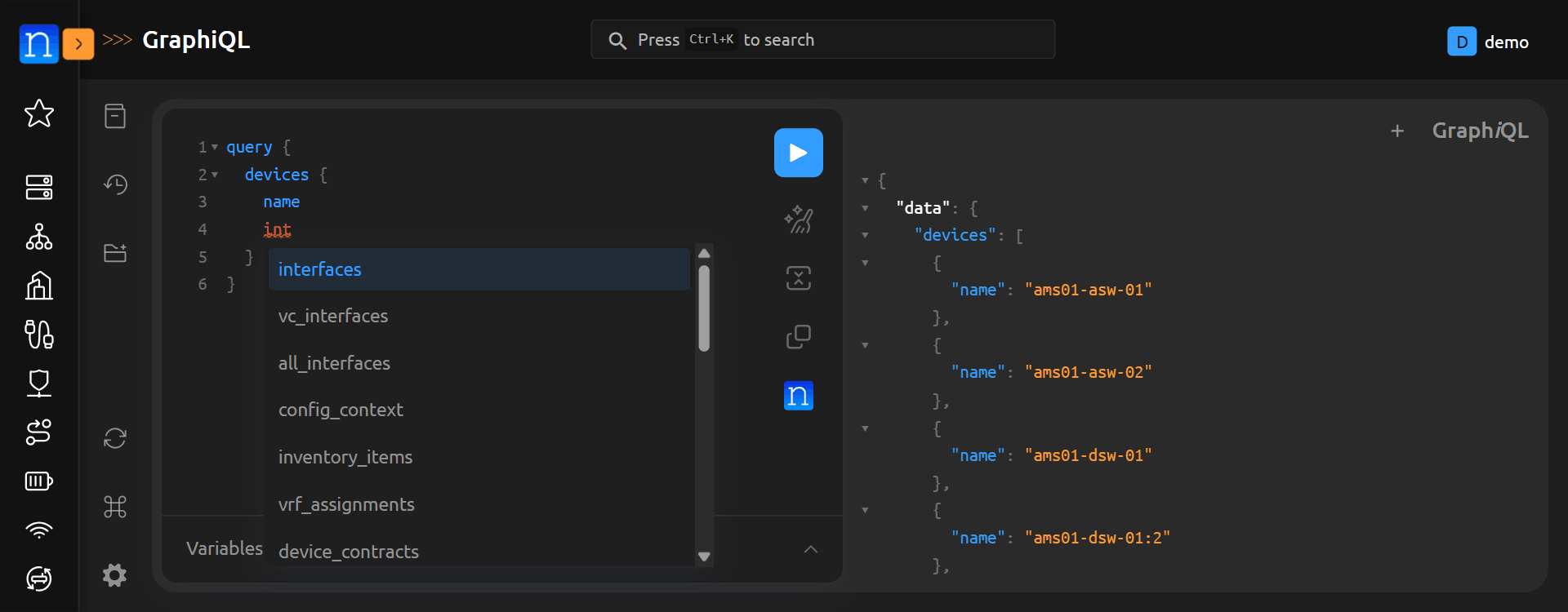Viewport: 1568px width, 612px height.
Task: Open Favorites star in sidebar
Action: coord(38,113)
